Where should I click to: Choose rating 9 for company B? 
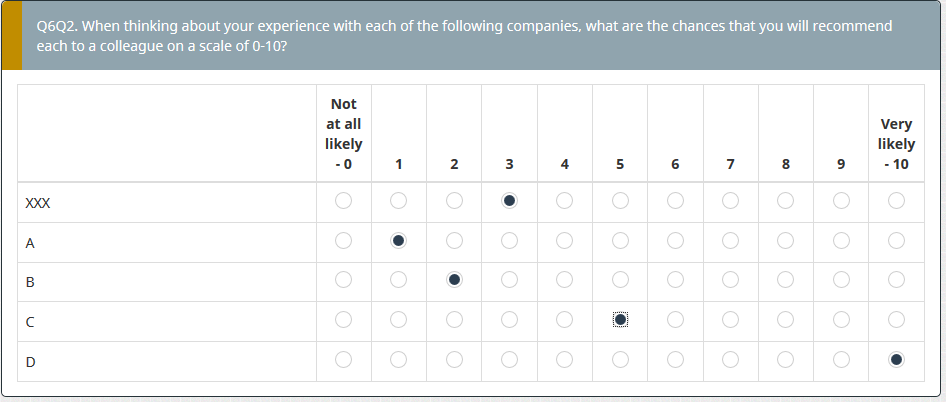841,280
